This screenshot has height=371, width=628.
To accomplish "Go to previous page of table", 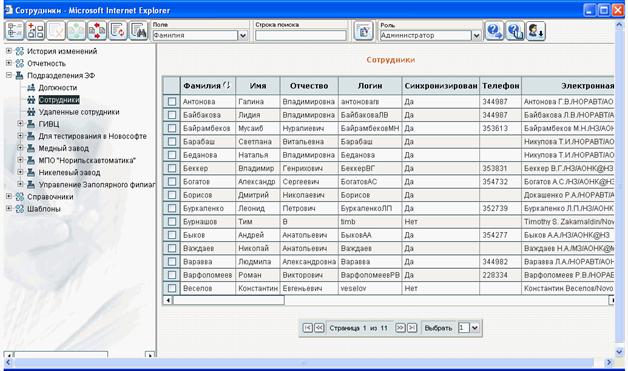I will [x=319, y=328].
